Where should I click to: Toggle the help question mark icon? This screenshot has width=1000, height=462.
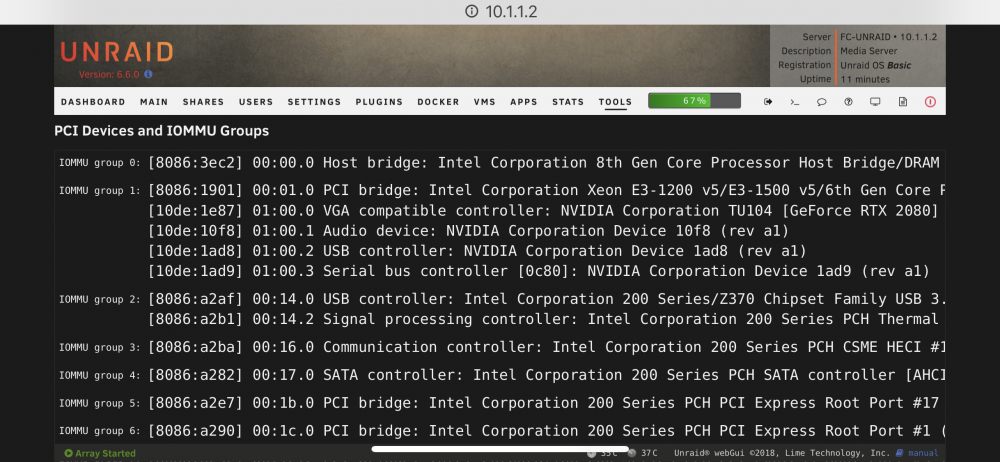pyautogui.click(x=848, y=101)
